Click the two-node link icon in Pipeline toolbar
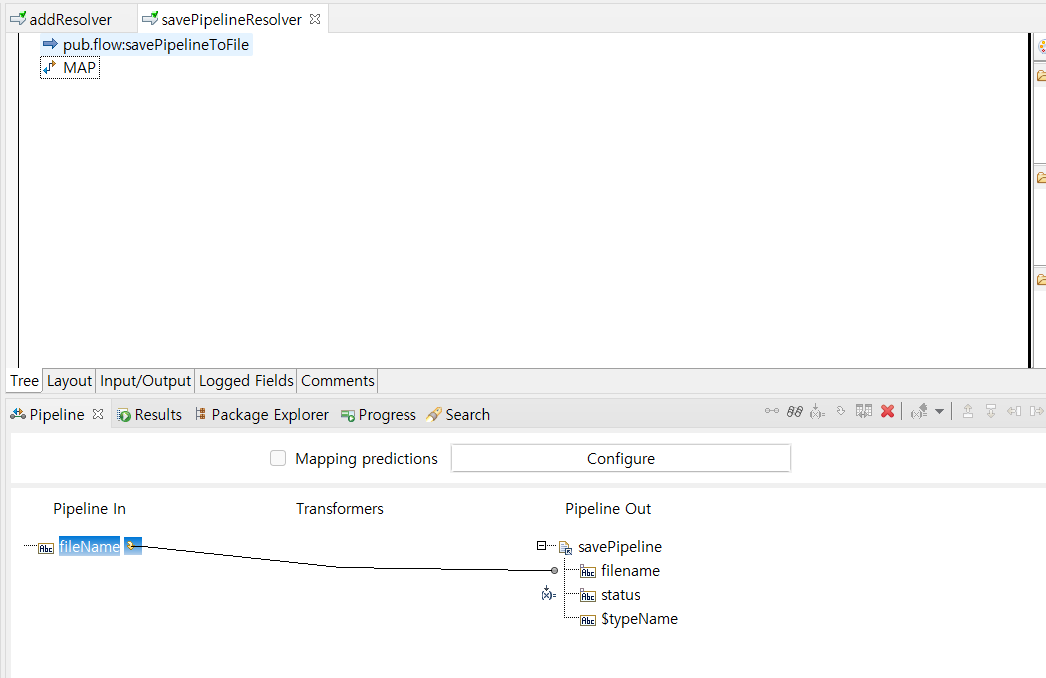 pyautogui.click(x=772, y=411)
